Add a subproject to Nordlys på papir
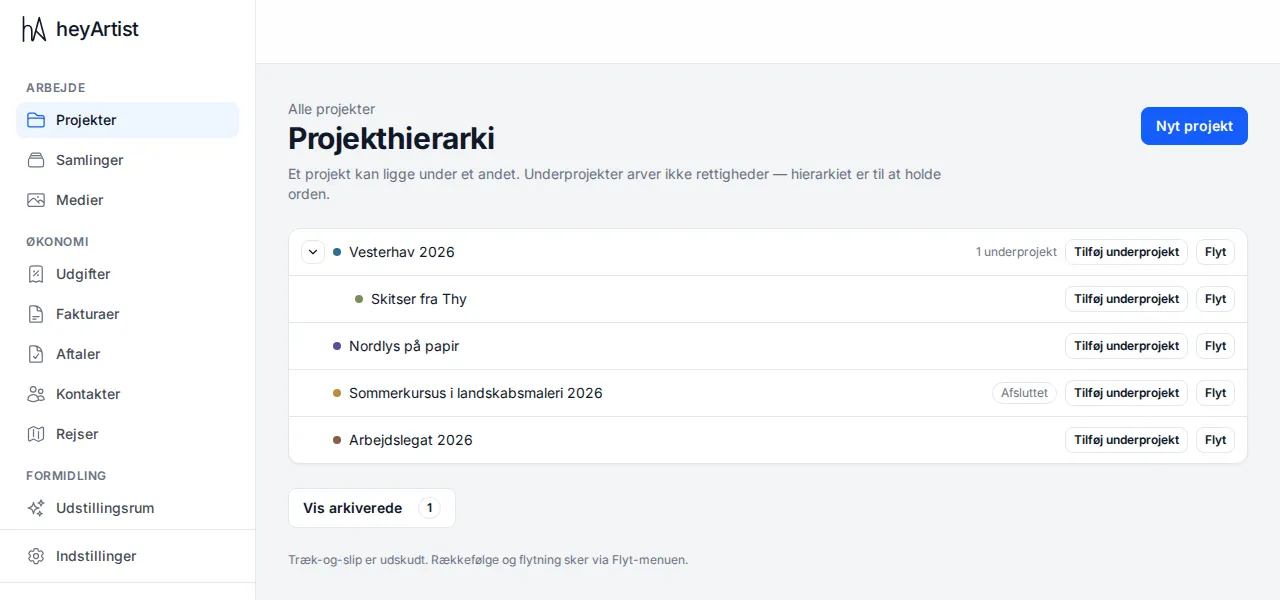The width and height of the screenshot is (1280, 600). (1126, 346)
